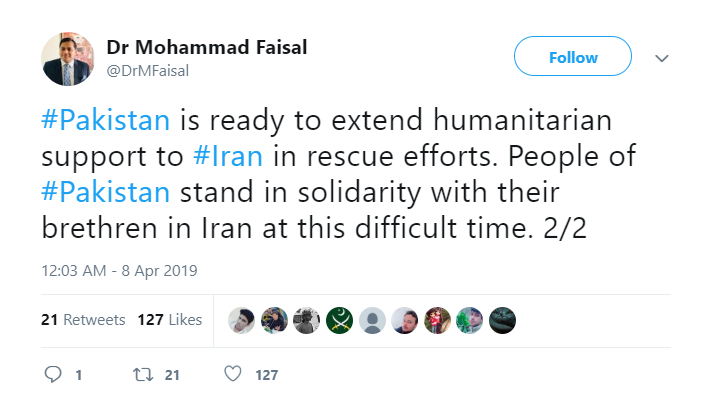Viewport: 709px width, 404px height.
Task: Click the first liker avatar in the row
Action: coord(242,320)
